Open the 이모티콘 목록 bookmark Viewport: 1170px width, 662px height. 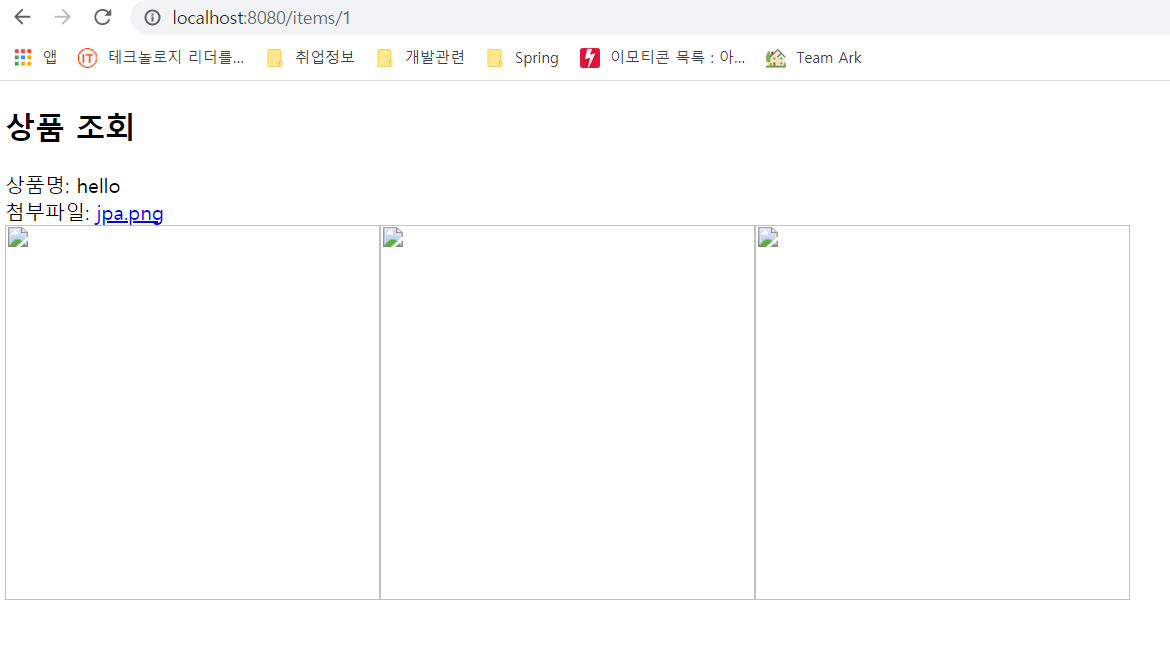coord(663,57)
